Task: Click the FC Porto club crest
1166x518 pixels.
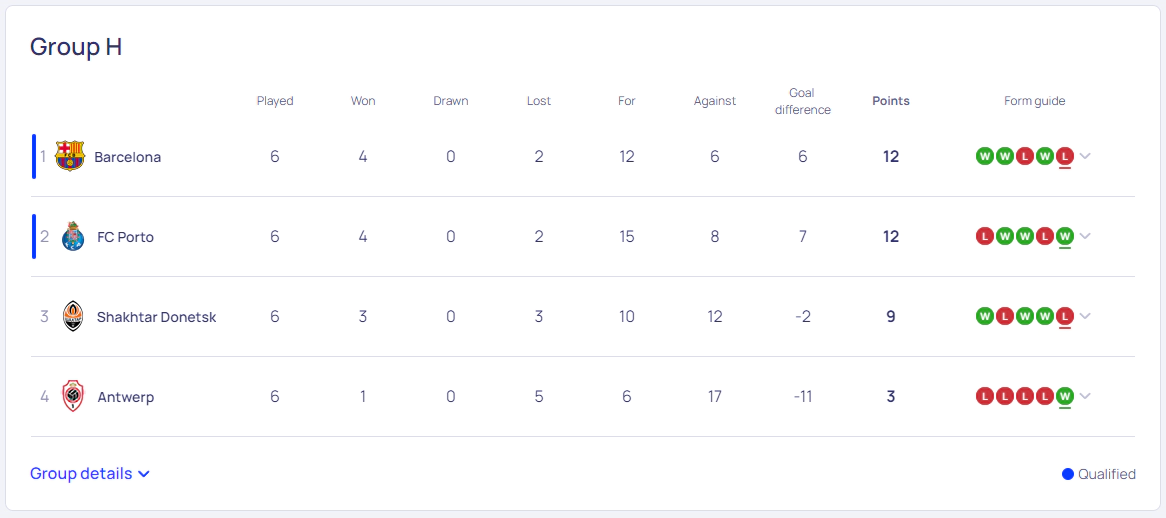Action: pos(73,236)
